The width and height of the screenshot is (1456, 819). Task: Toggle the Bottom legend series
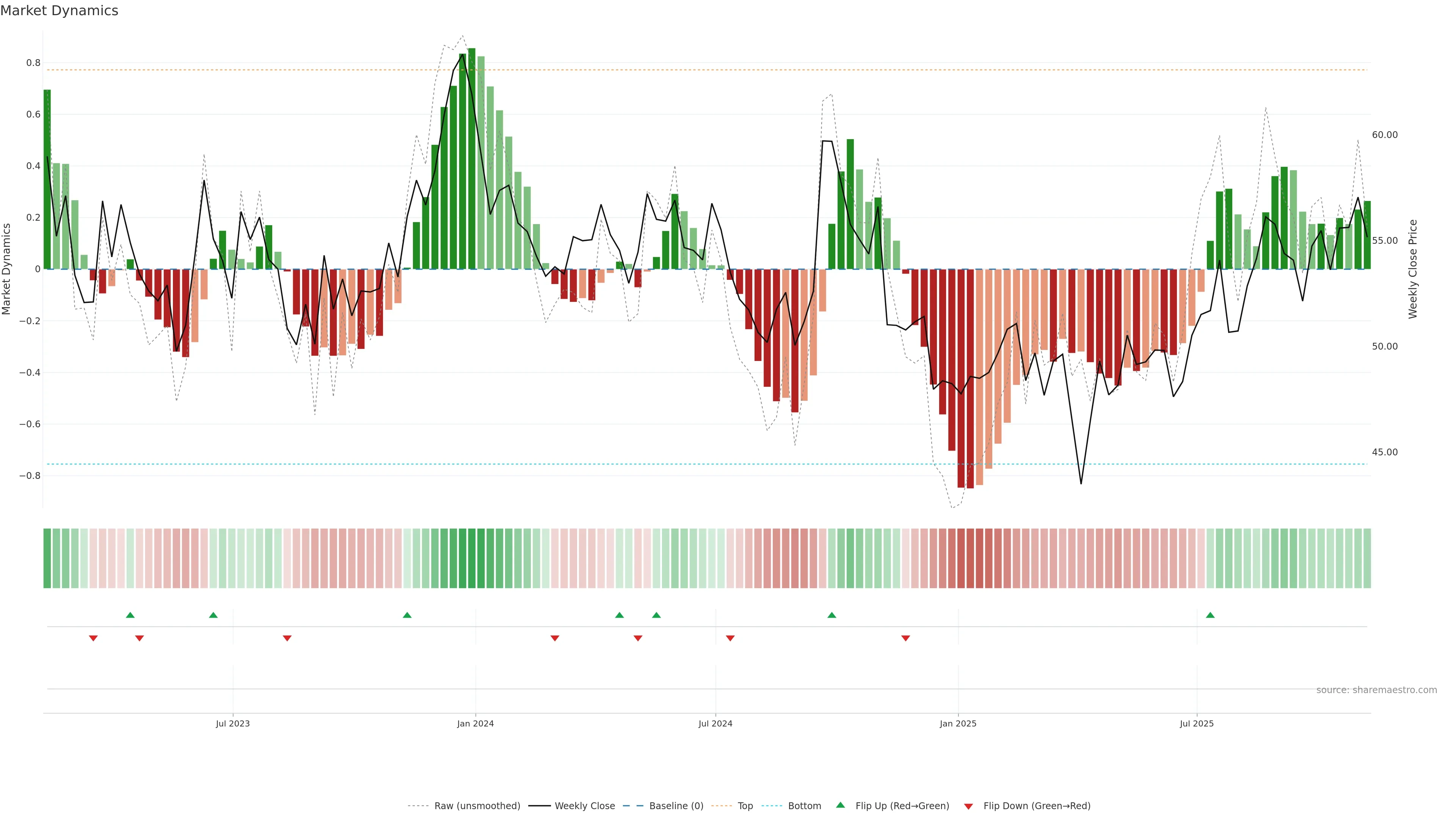804,806
